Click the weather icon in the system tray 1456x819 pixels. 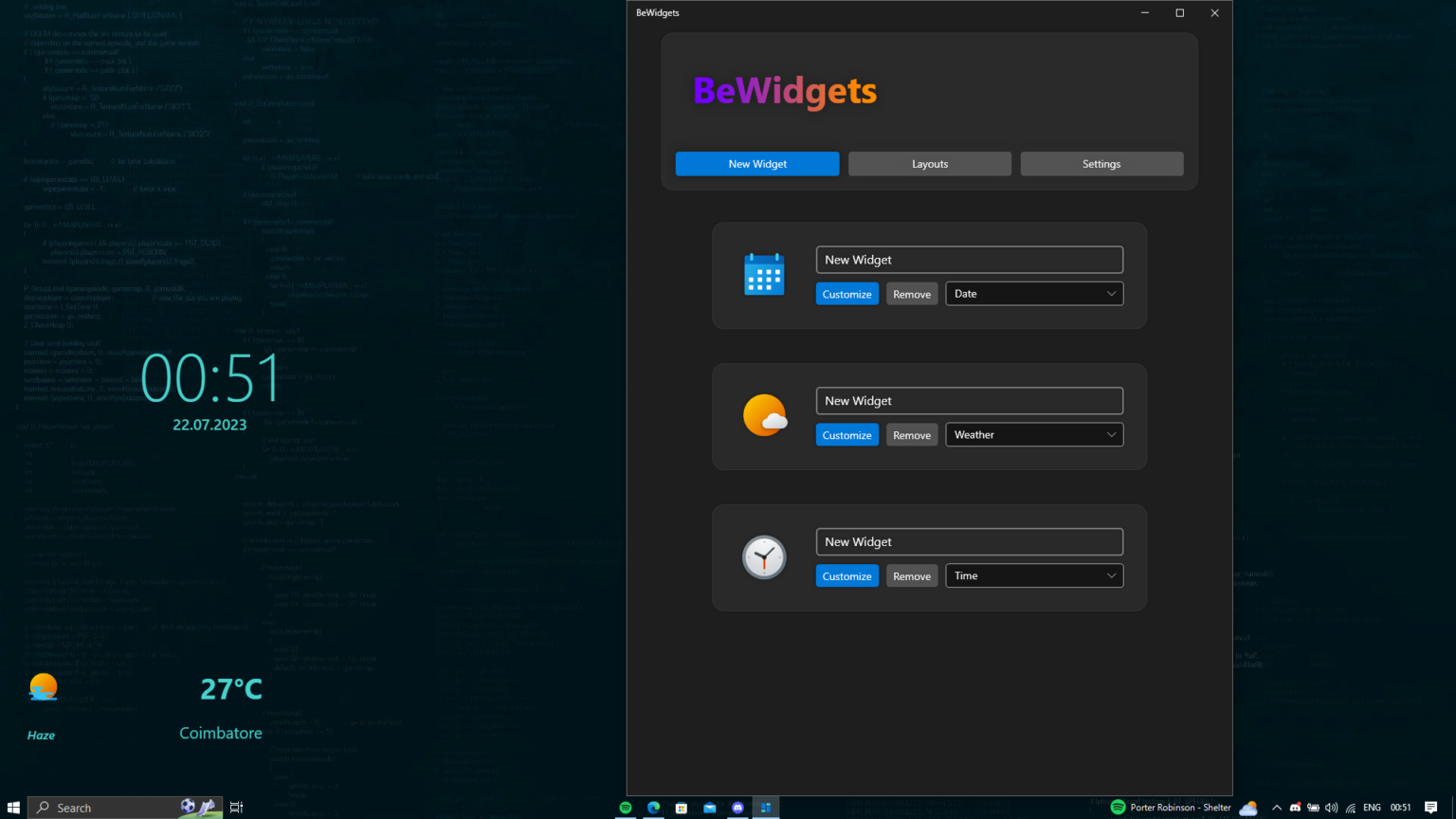[x=1247, y=807]
